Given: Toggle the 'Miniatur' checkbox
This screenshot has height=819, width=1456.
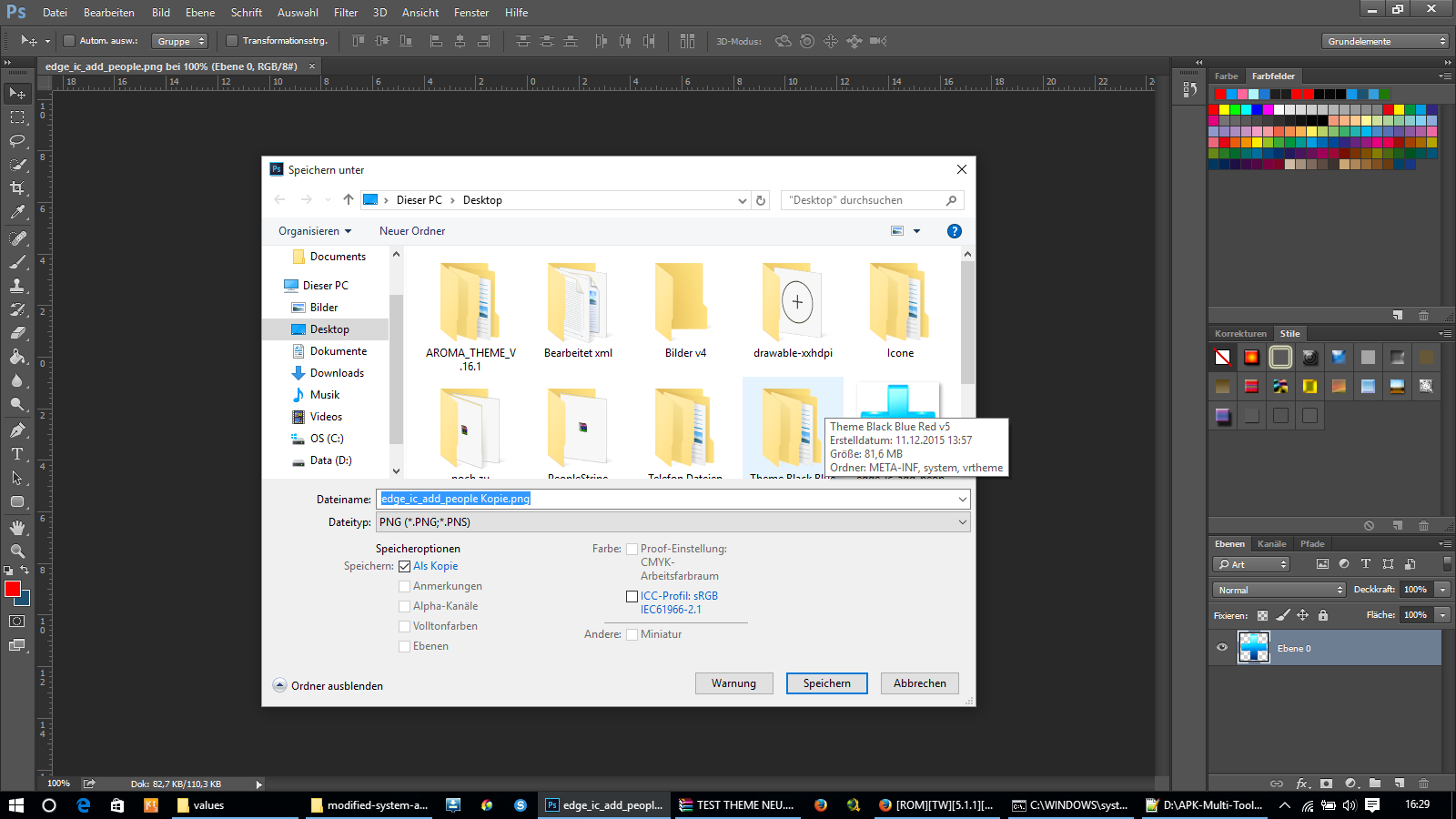Looking at the screenshot, I should click(632, 634).
